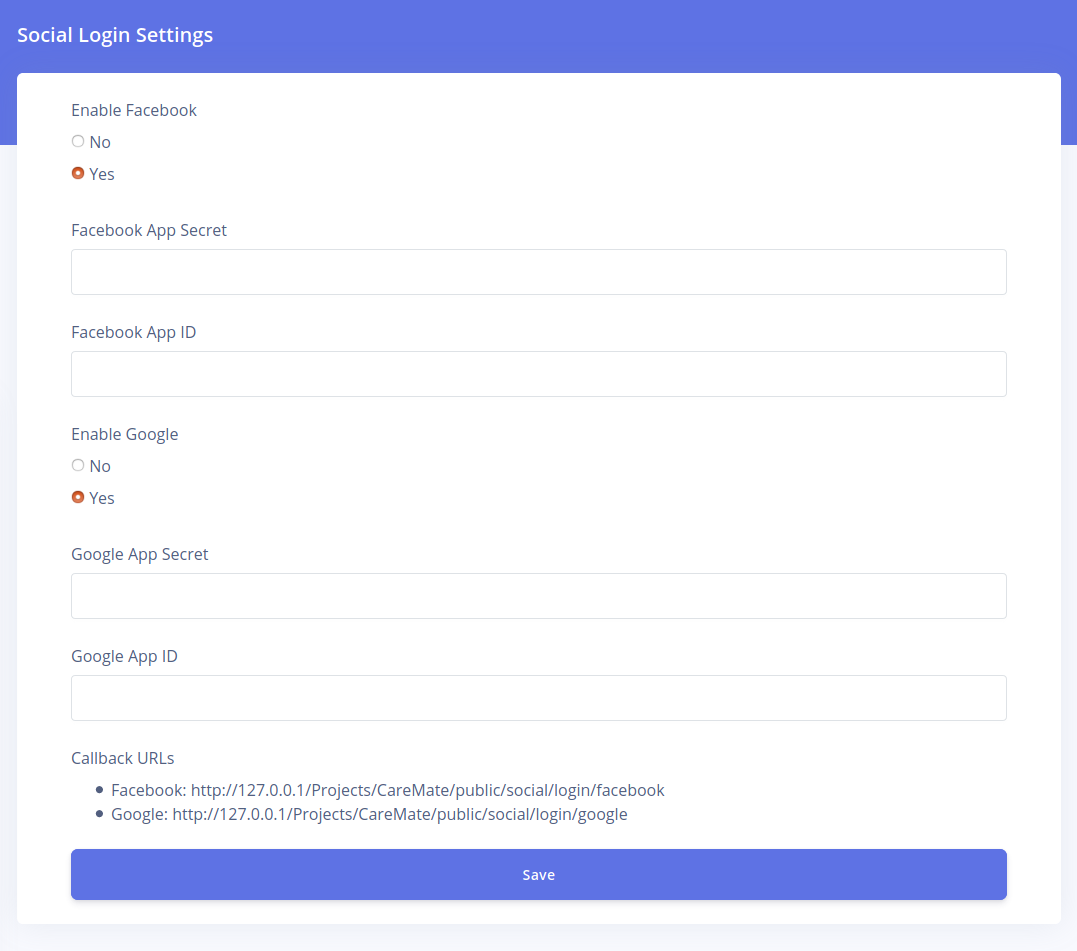Screen dimensions: 1077x951
Task: Click the Facebook callback URL text
Action: (427, 790)
